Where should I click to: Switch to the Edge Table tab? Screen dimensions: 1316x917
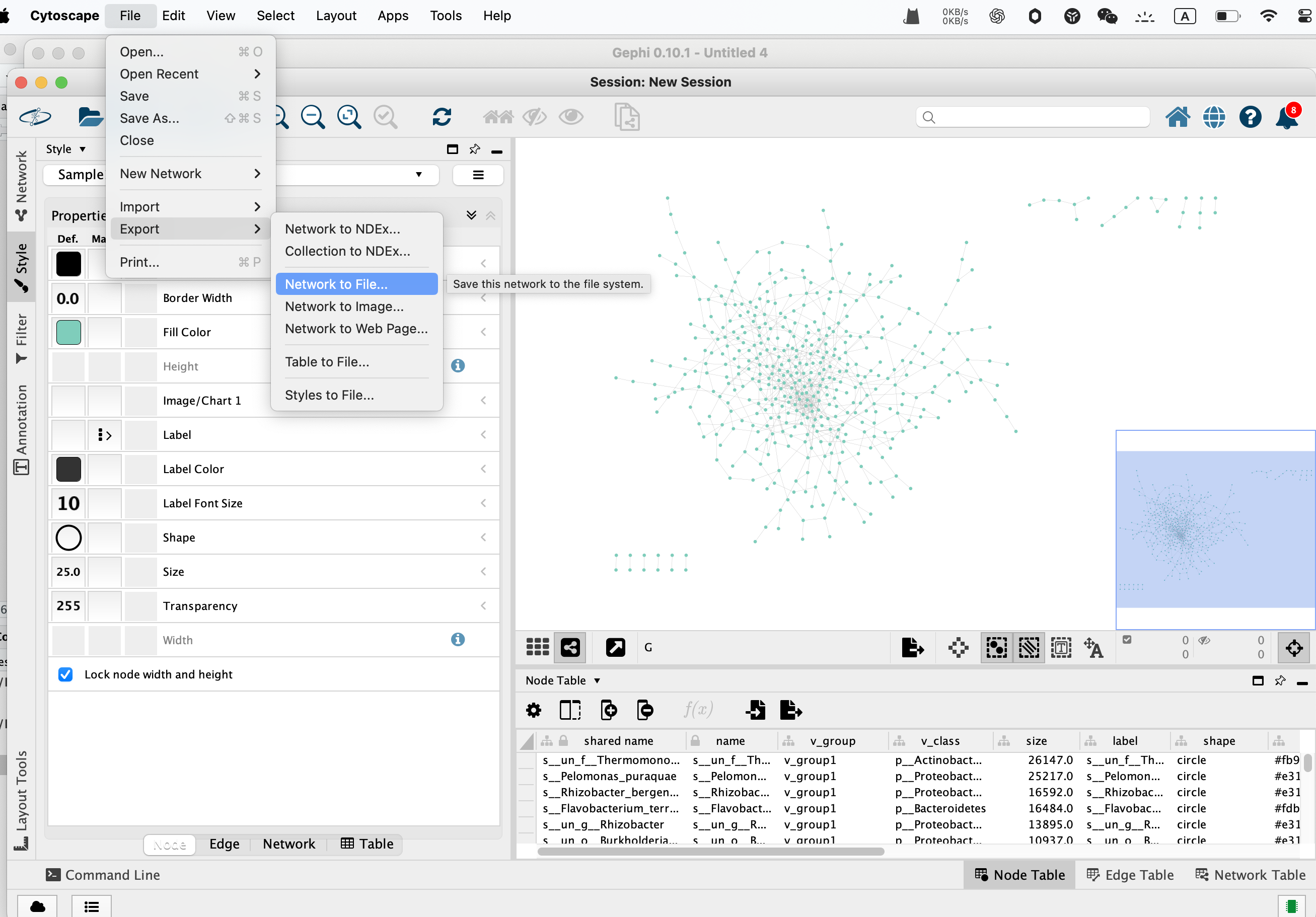point(1130,875)
